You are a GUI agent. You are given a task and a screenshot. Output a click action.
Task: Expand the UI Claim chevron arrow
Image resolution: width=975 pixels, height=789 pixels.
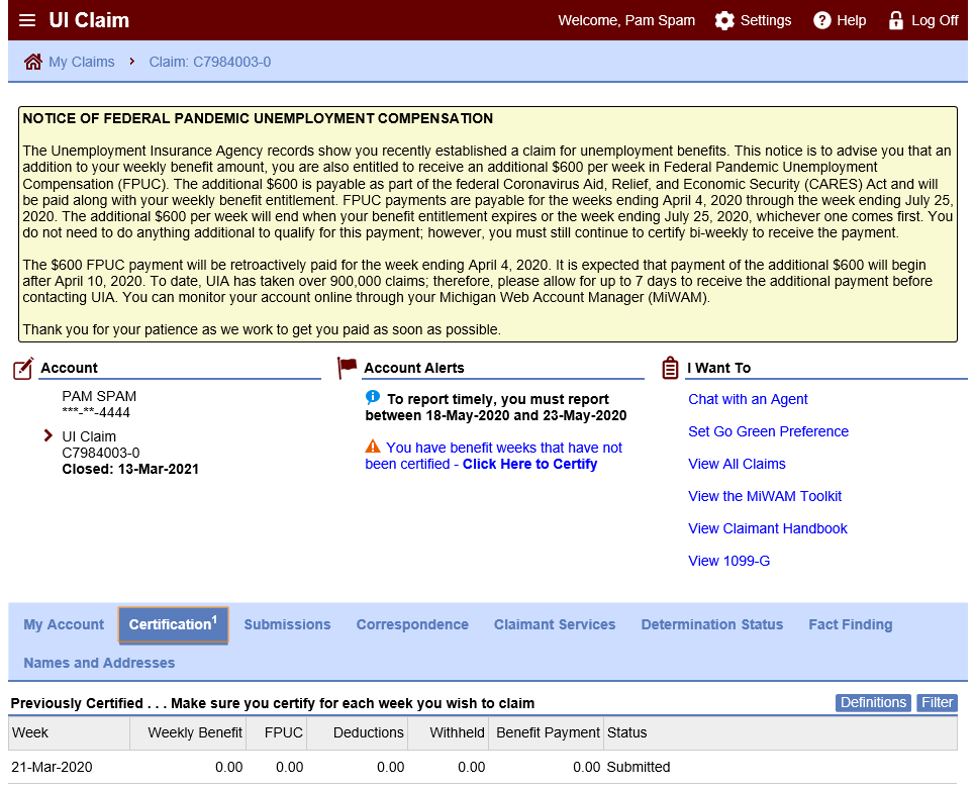click(x=48, y=436)
